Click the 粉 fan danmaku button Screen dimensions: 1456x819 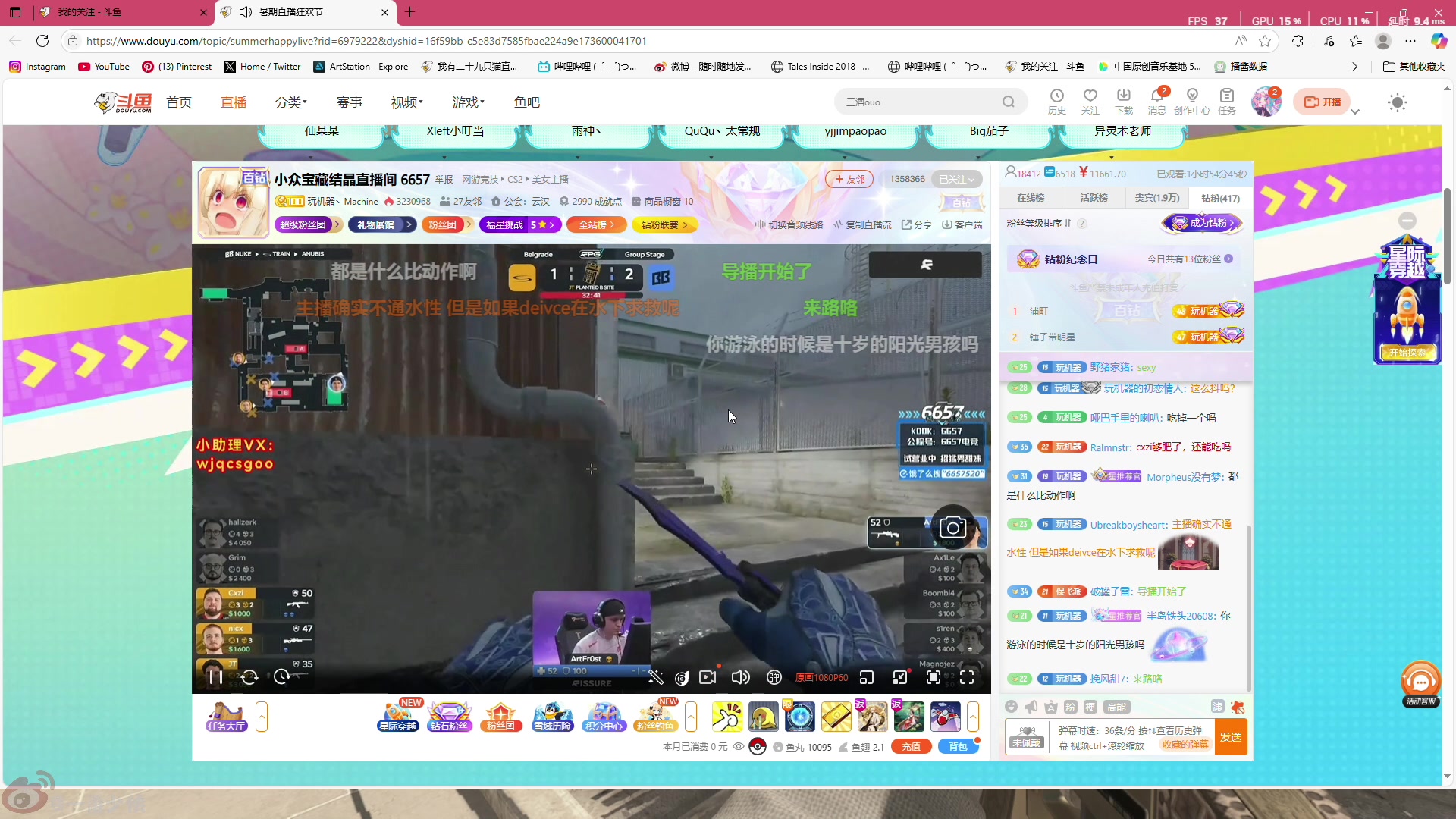click(1070, 707)
